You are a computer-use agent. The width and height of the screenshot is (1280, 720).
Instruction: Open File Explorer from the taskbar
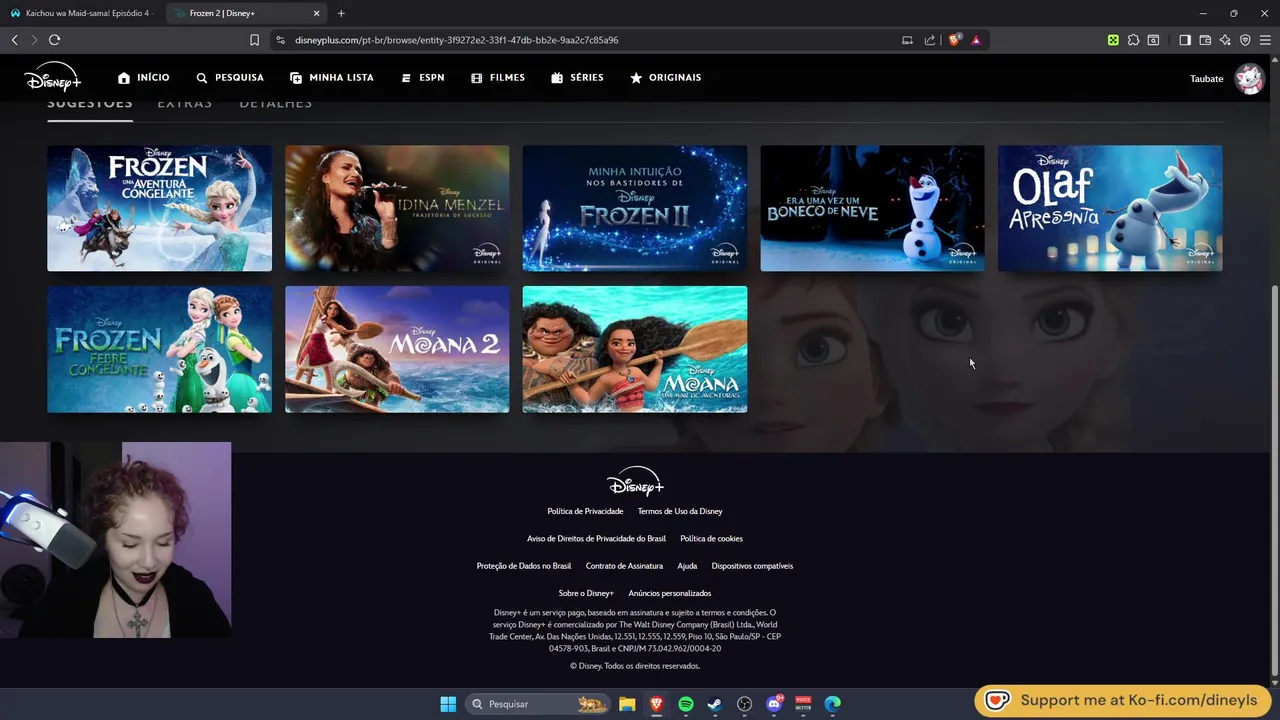point(627,704)
